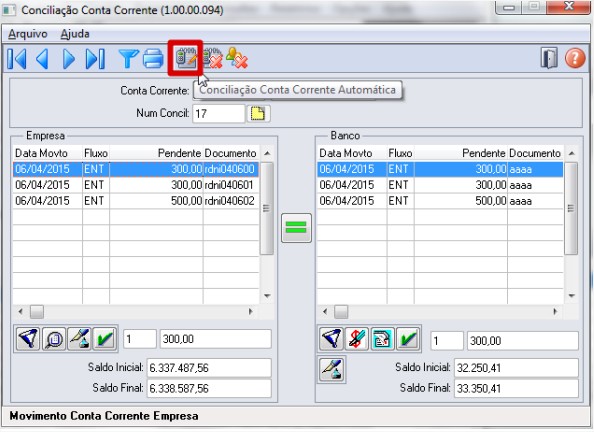Click the Banco count field showing 1

pyautogui.click(x=447, y=341)
